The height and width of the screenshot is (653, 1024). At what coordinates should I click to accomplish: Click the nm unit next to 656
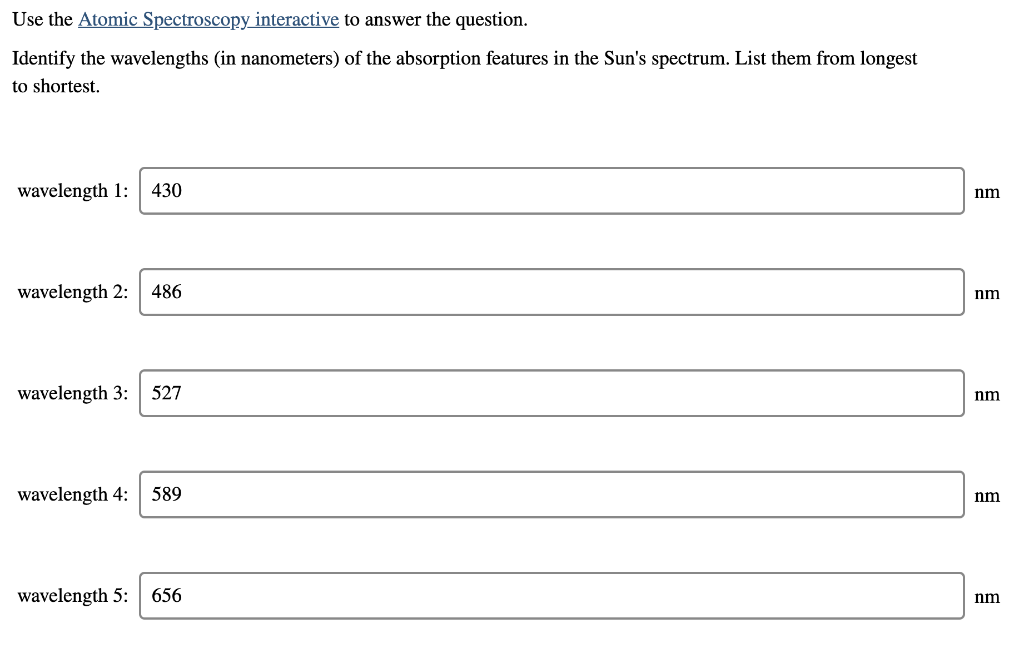pos(987,596)
